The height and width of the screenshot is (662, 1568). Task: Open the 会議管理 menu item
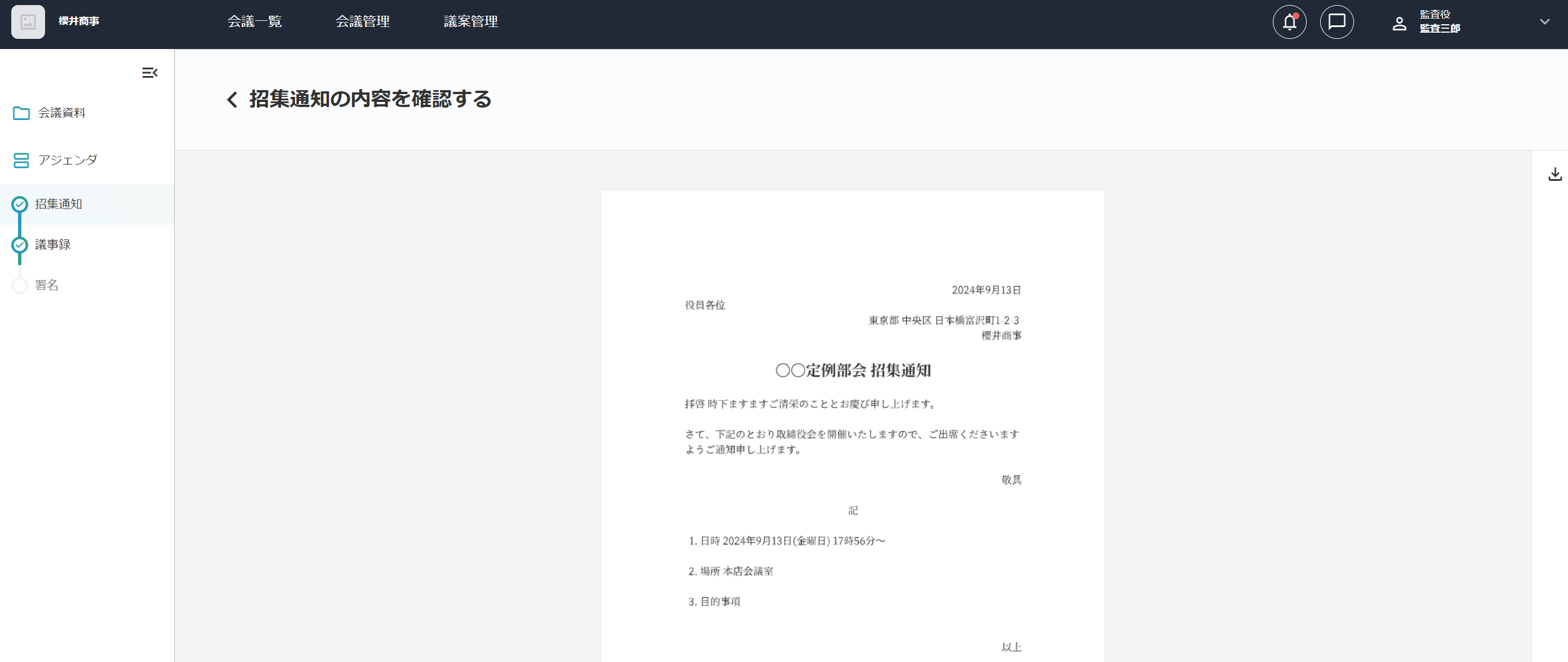click(x=362, y=22)
